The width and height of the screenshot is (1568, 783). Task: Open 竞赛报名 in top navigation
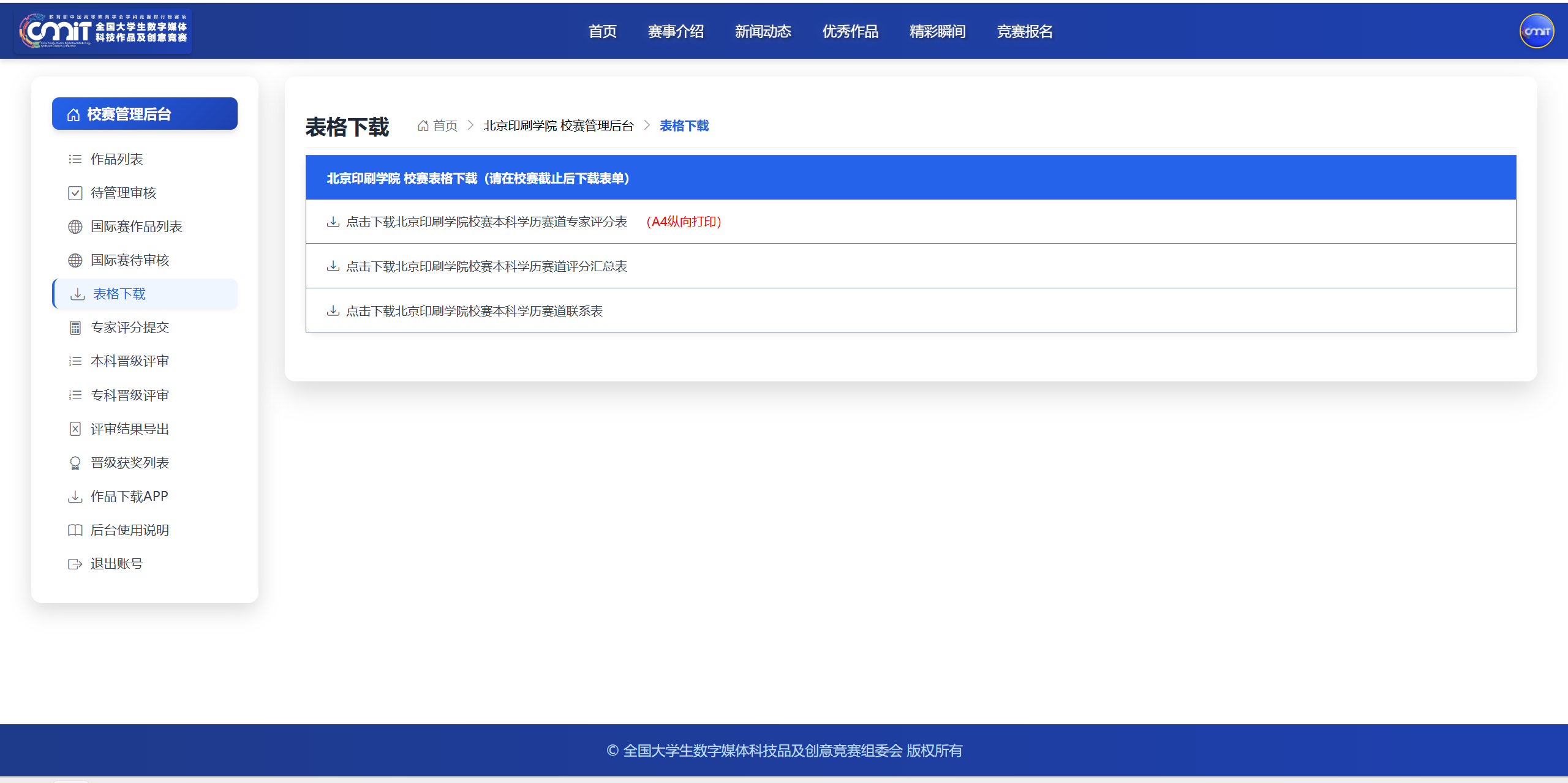(x=1025, y=31)
